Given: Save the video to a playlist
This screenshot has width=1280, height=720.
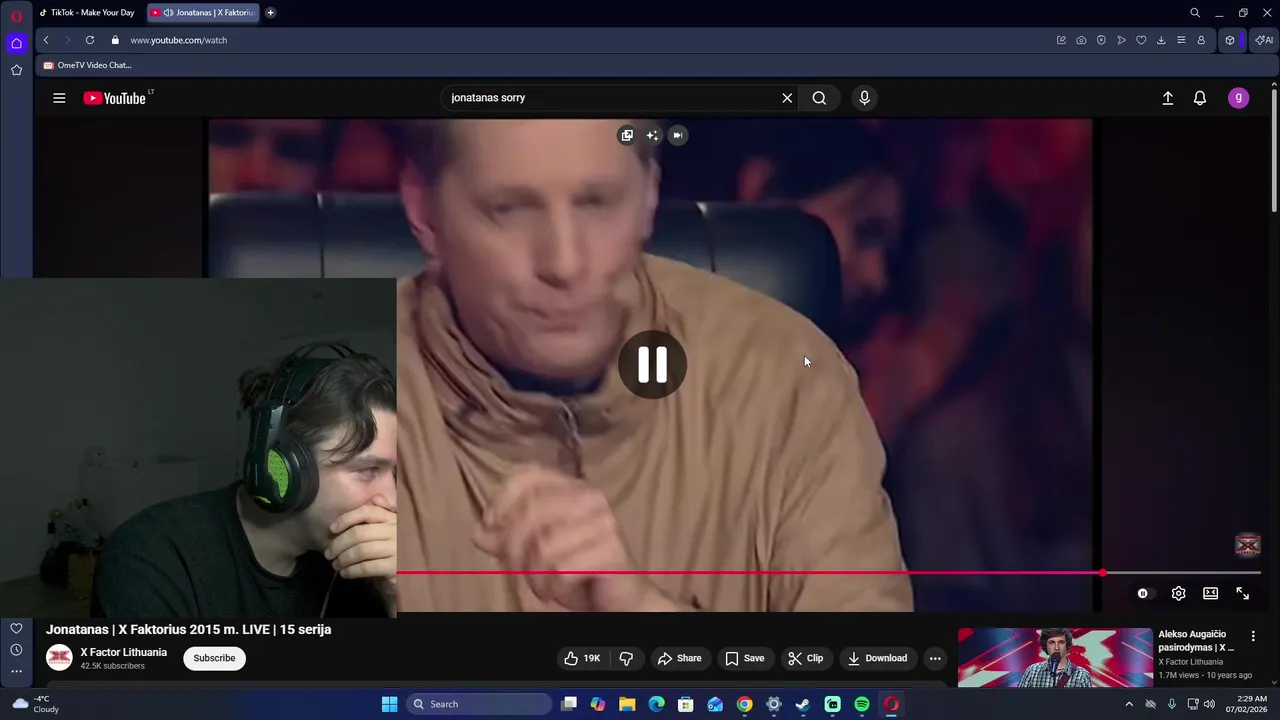Looking at the screenshot, I should [x=745, y=658].
